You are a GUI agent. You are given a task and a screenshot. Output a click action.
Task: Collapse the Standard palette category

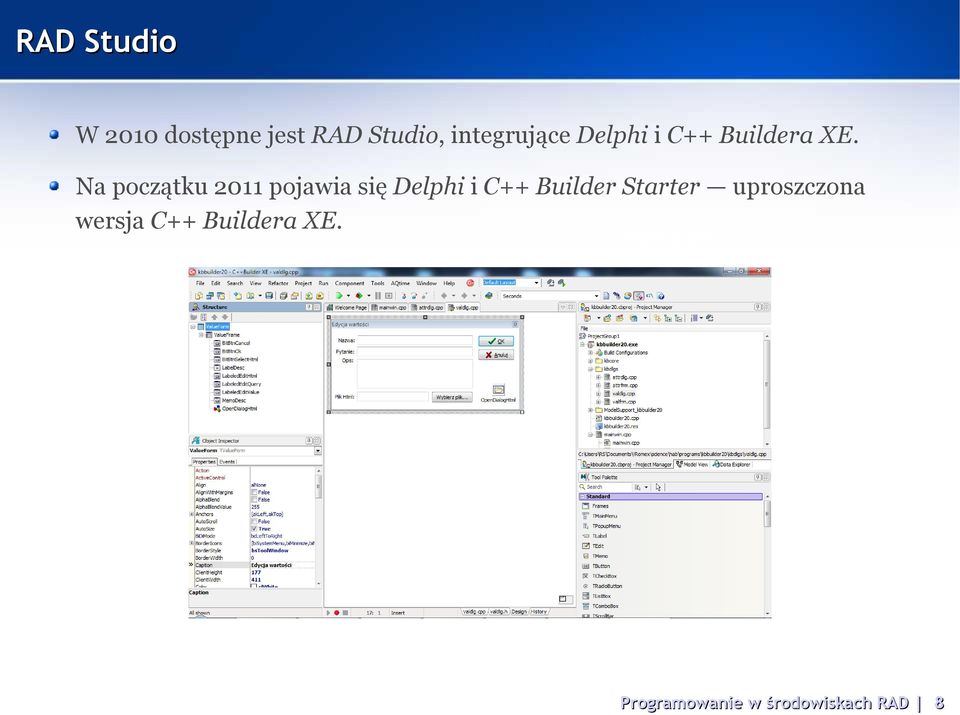pyautogui.click(x=582, y=496)
